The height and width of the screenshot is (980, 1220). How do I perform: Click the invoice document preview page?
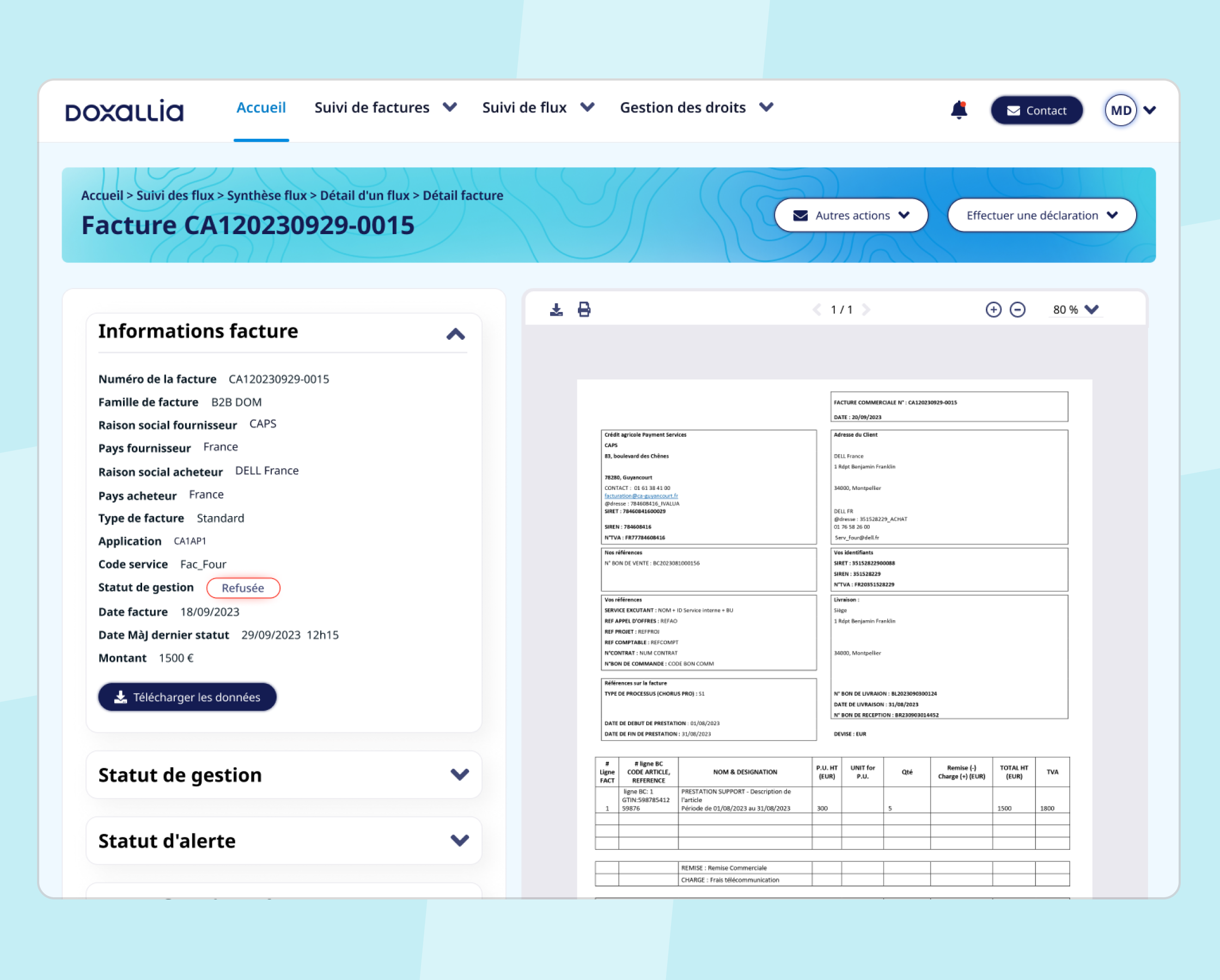coord(834,638)
